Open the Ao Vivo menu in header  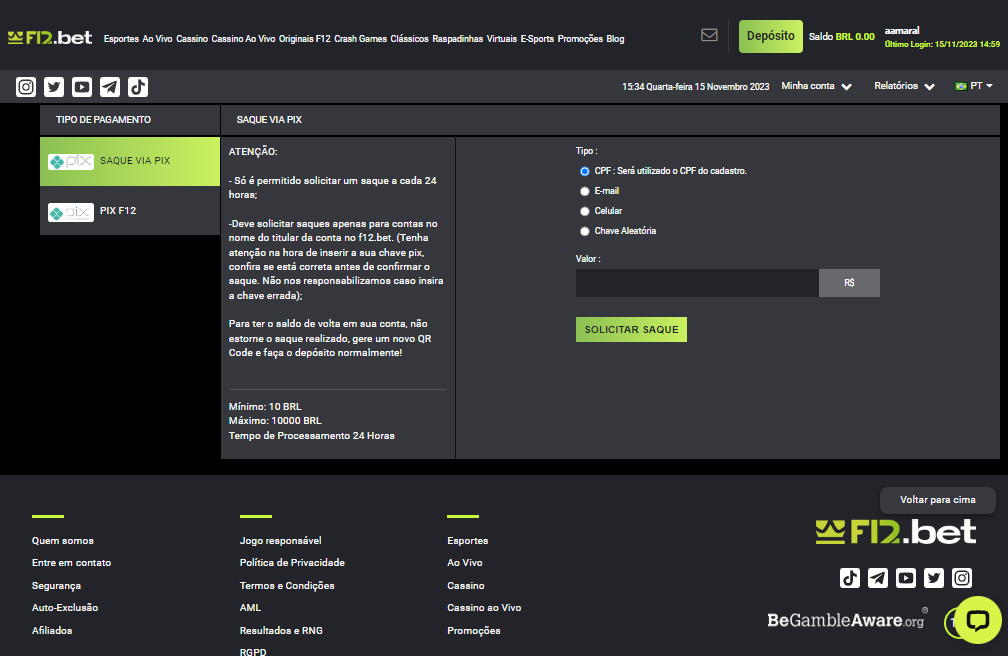coord(158,39)
